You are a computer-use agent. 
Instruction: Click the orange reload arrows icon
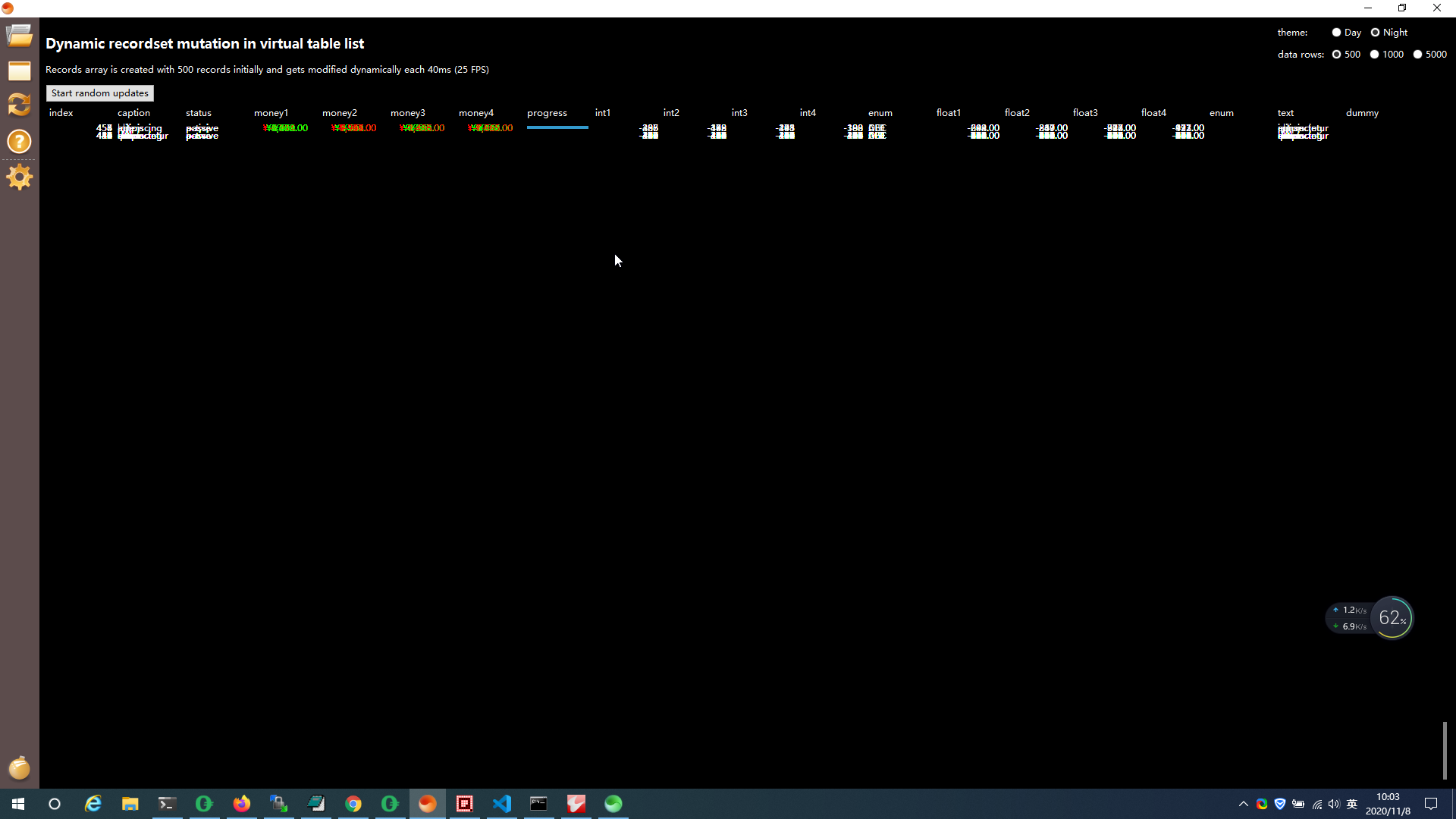point(19,105)
